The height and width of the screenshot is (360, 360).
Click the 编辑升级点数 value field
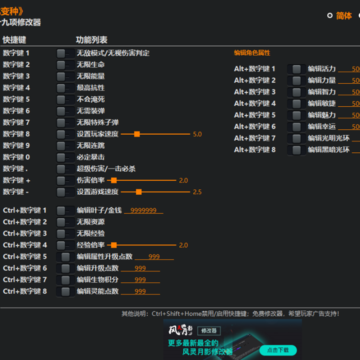click(x=140, y=268)
